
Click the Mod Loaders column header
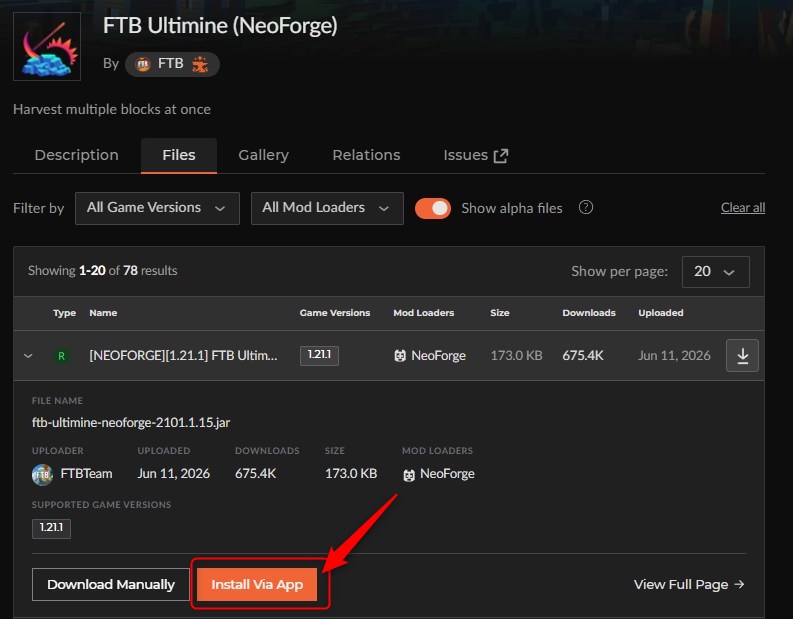pyautogui.click(x=424, y=313)
